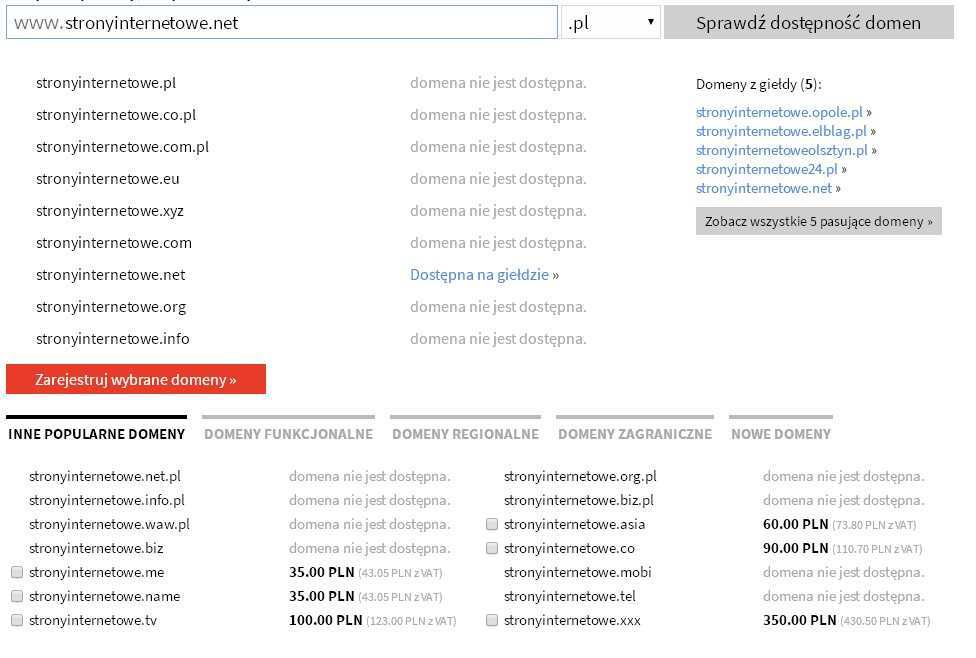Open stronyinternetowe.elblag.pl marketplace link
This screenshot has width=976, height=658.
(781, 132)
